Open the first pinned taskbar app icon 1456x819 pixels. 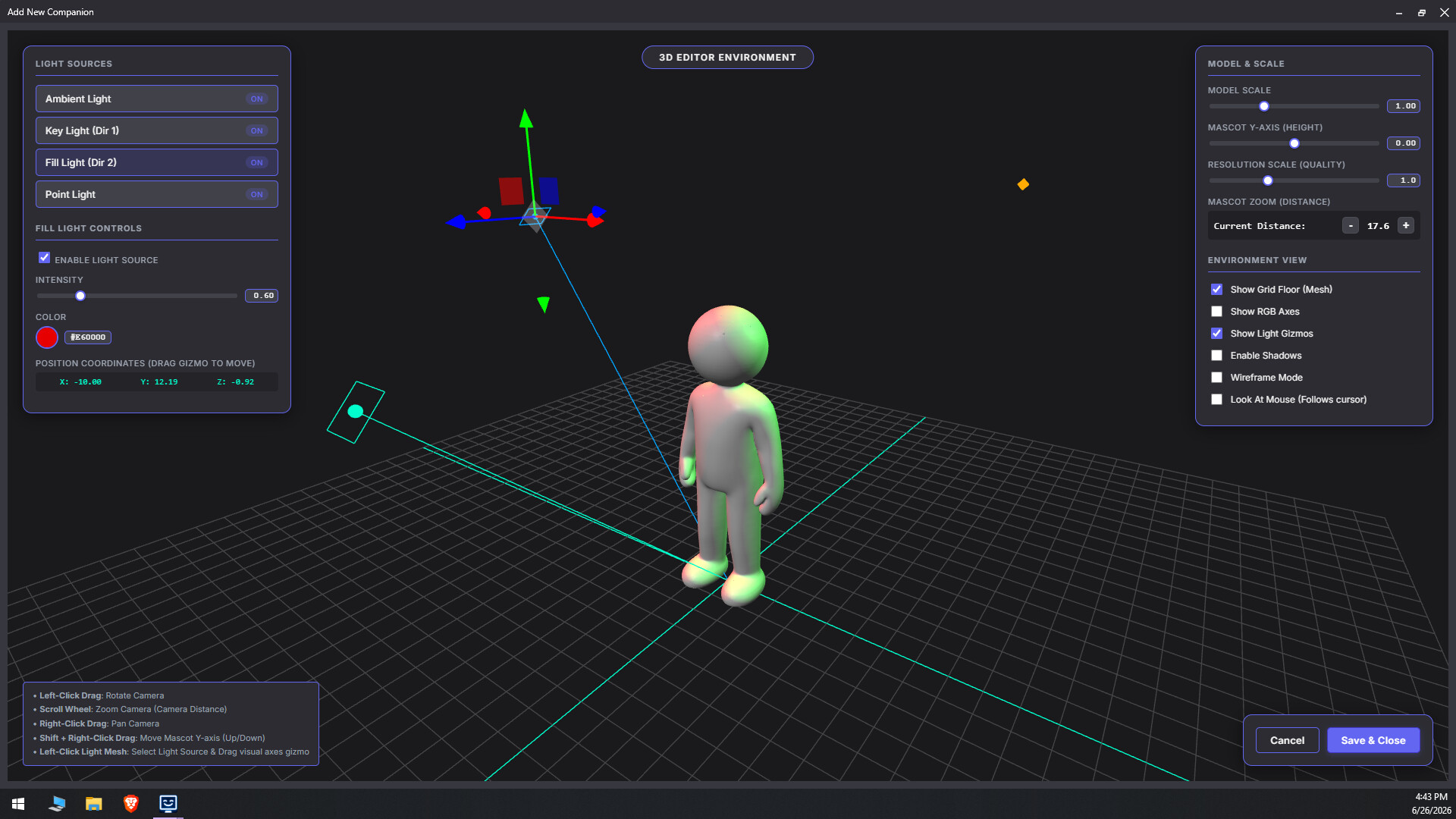[56, 804]
